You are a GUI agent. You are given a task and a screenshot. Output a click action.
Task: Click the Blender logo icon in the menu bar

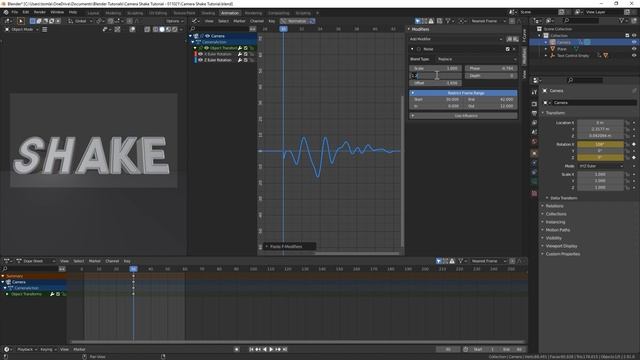(6, 12)
